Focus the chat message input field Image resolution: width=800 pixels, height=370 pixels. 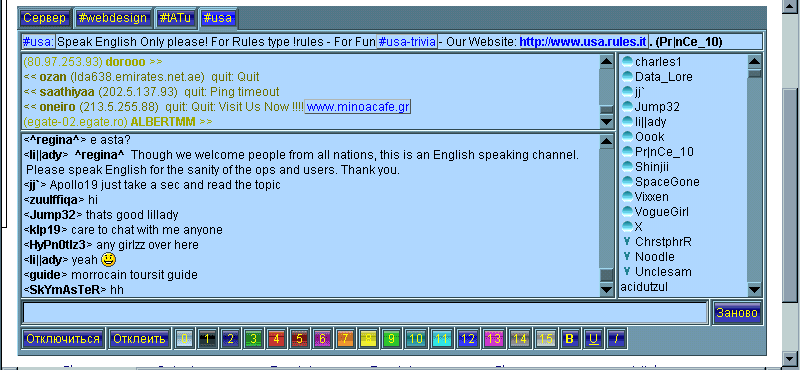pyautogui.click(x=364, y=313)
